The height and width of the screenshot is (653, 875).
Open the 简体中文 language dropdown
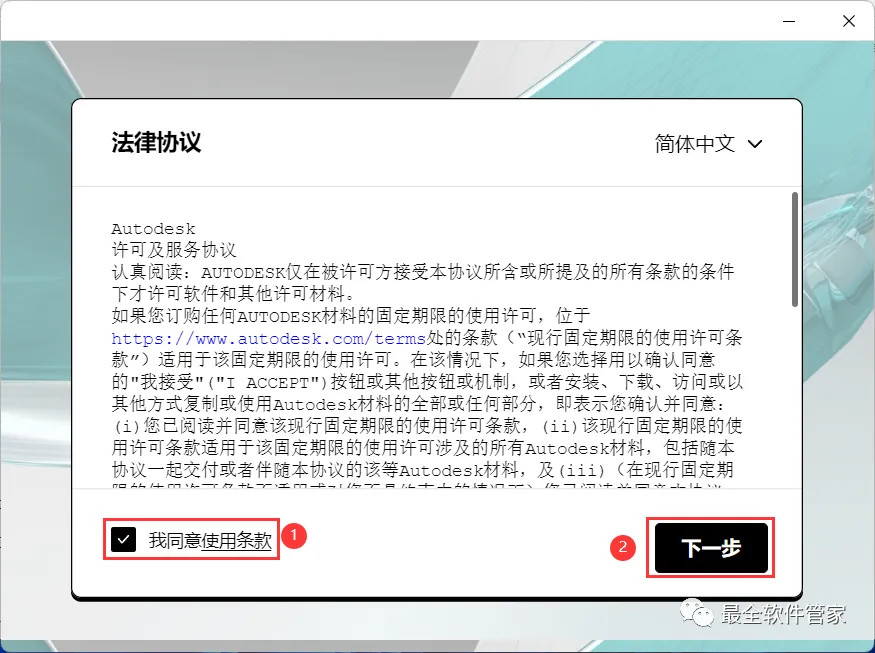(x=708, y=144)
